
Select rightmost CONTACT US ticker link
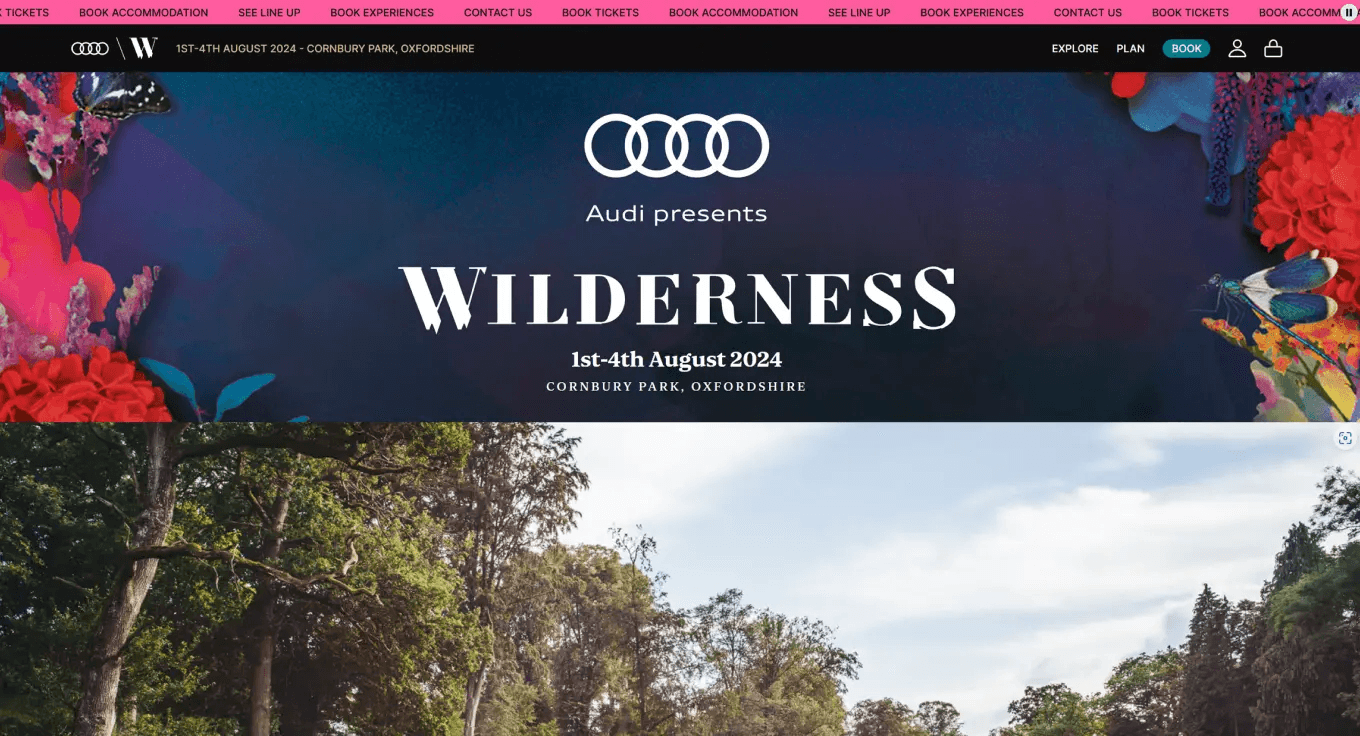(1088, 13)
